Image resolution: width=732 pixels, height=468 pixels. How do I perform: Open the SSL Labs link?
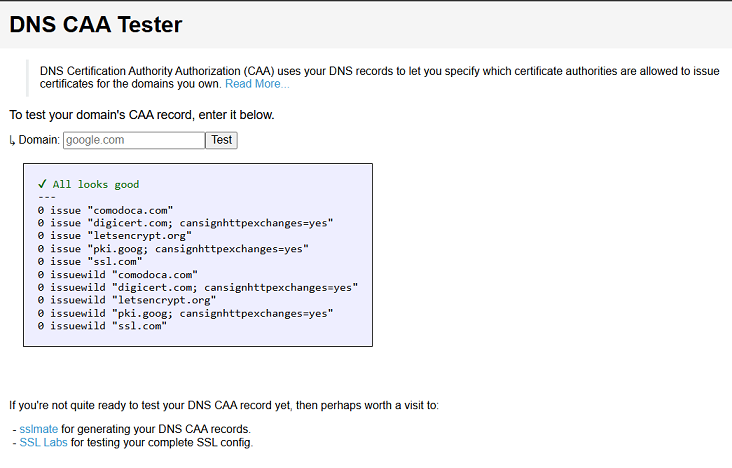coord(43,442)
